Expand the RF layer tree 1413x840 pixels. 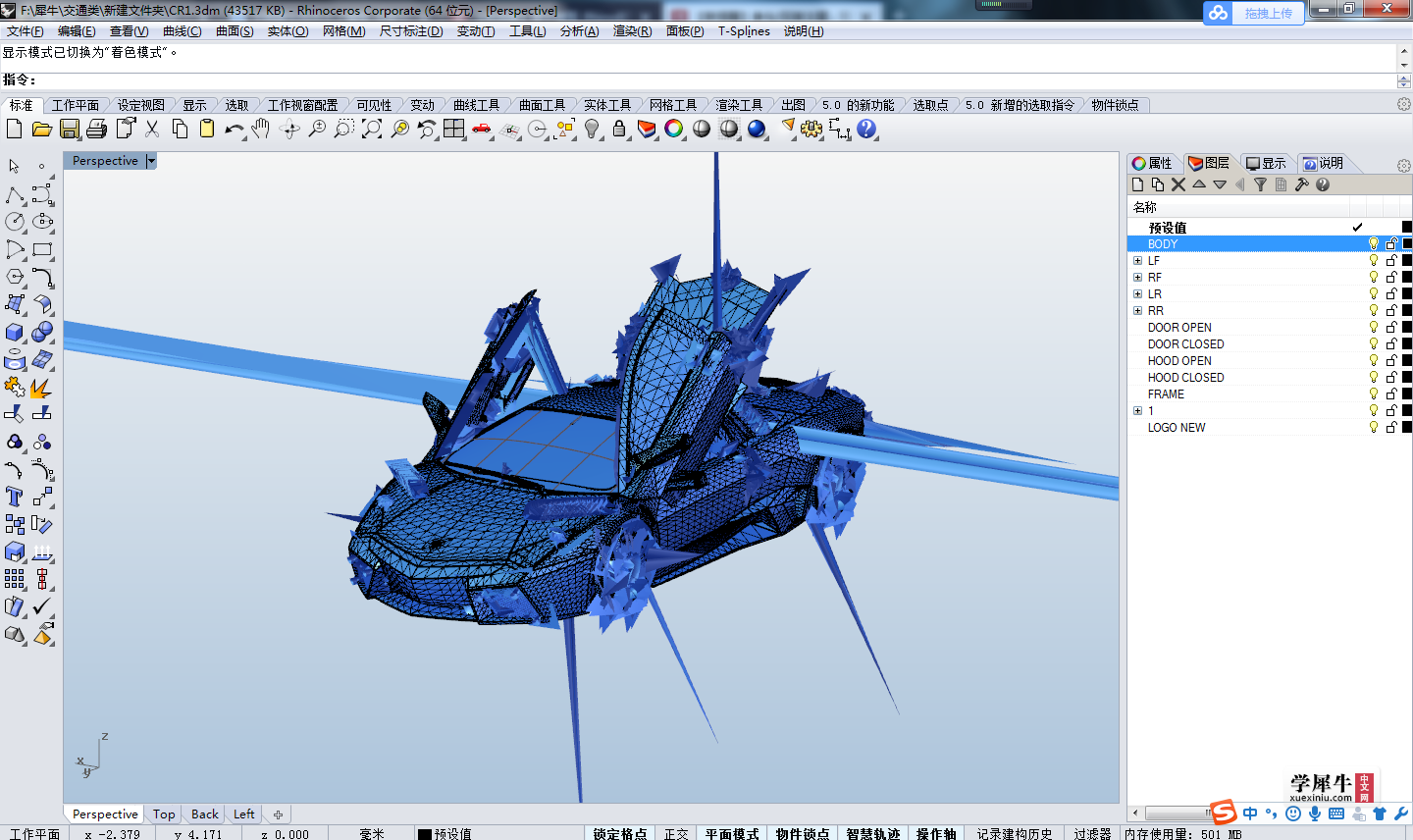[1137, 278]
